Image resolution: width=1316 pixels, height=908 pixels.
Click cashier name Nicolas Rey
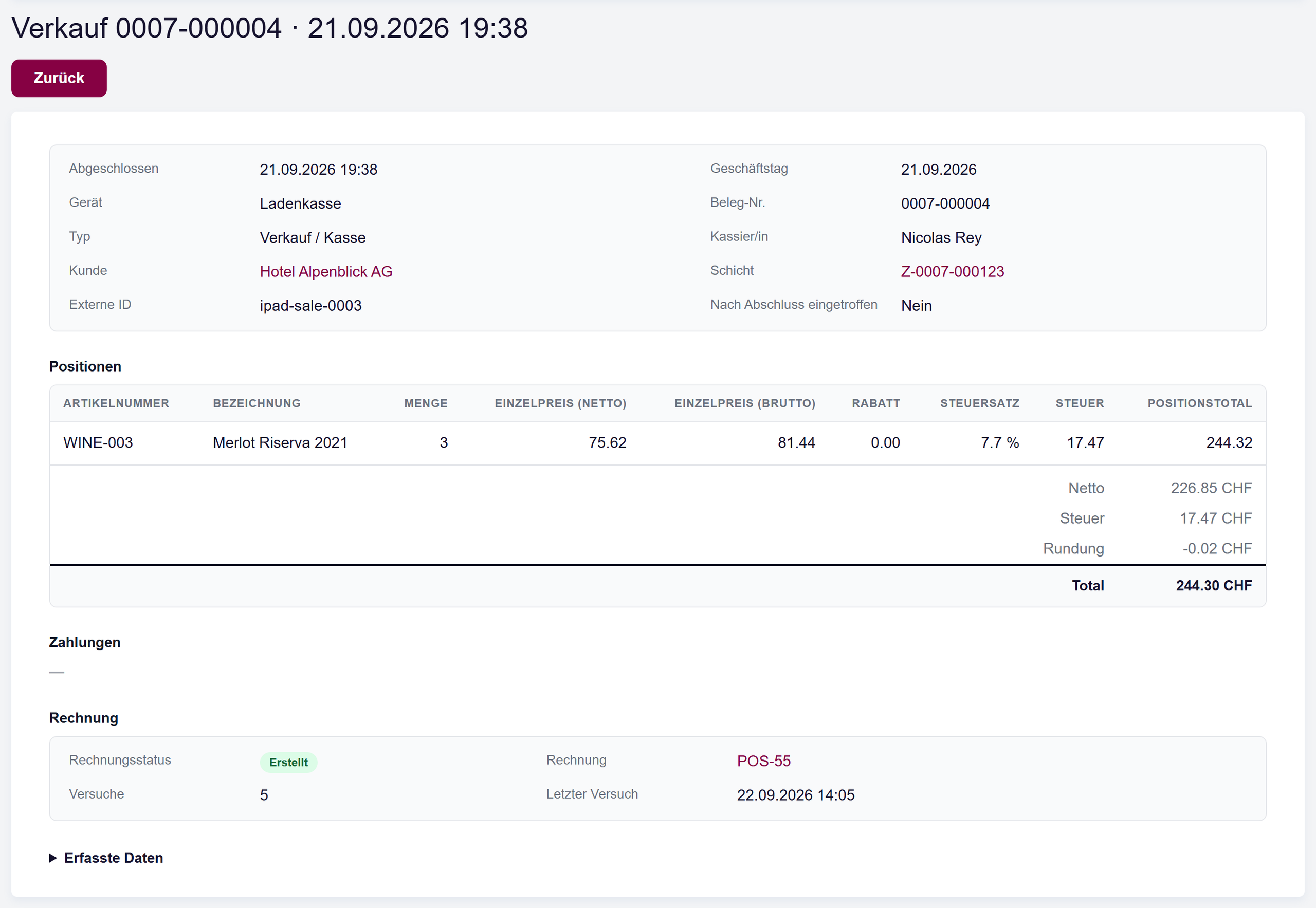[x=941, y=237]
